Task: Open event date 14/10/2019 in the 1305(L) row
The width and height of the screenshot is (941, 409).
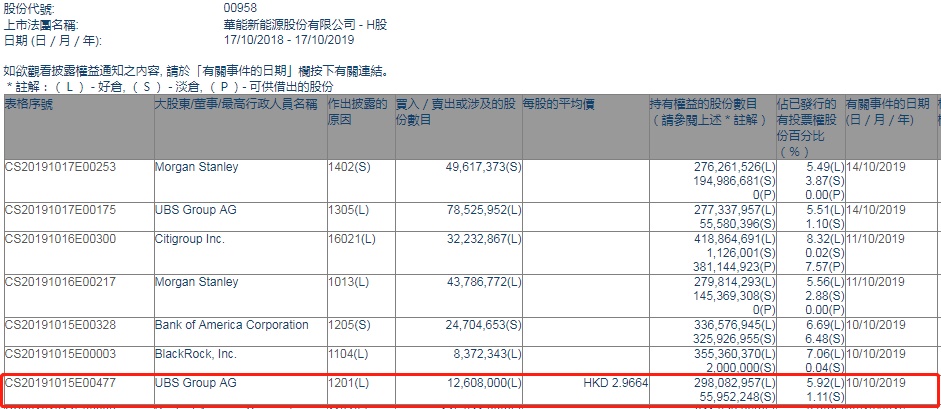Action: tap(875, 210)
